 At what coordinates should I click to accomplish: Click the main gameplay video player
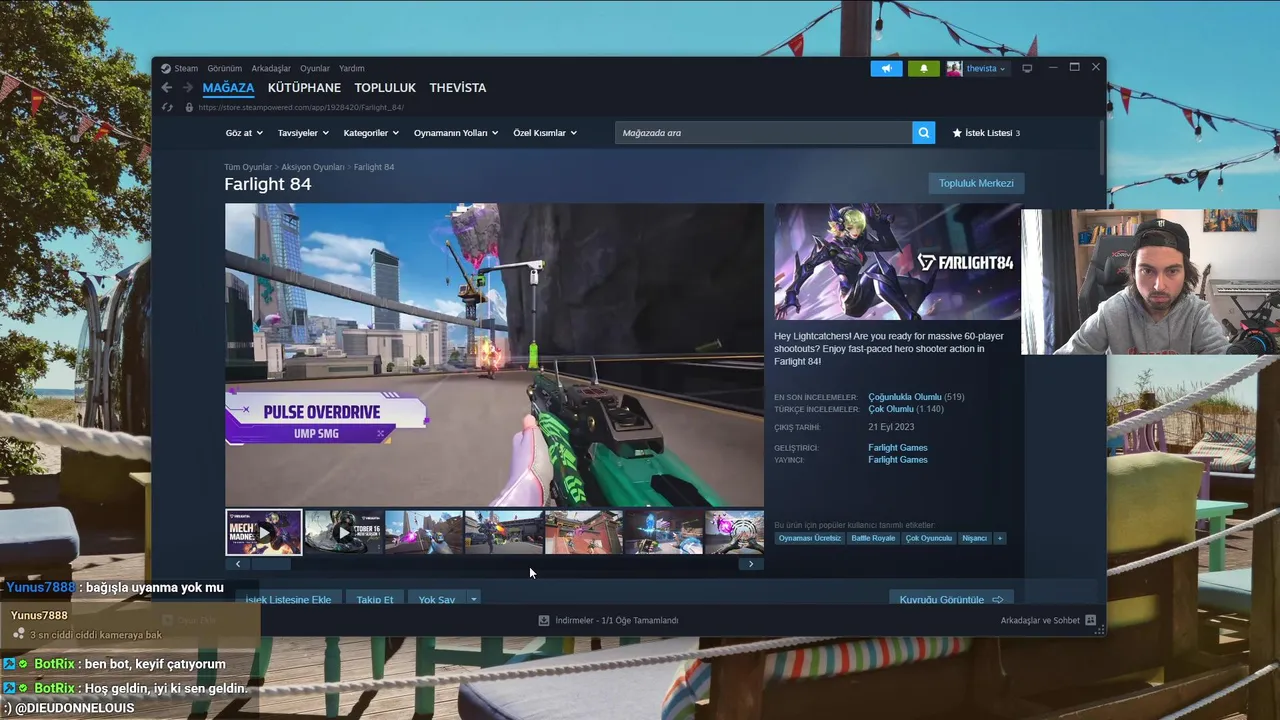coord(494,355)
